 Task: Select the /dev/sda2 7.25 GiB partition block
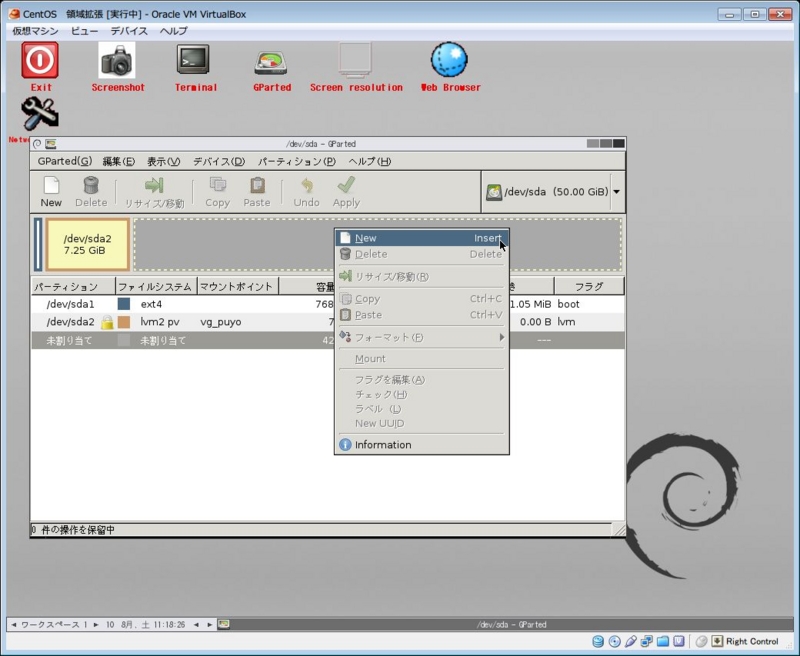click(x=88, y=244)
